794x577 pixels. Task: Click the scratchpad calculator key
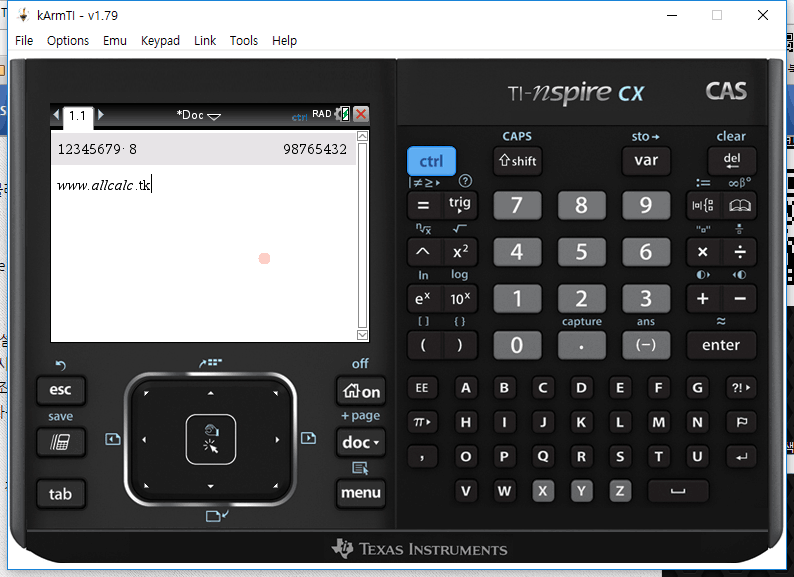coord(60,442)
